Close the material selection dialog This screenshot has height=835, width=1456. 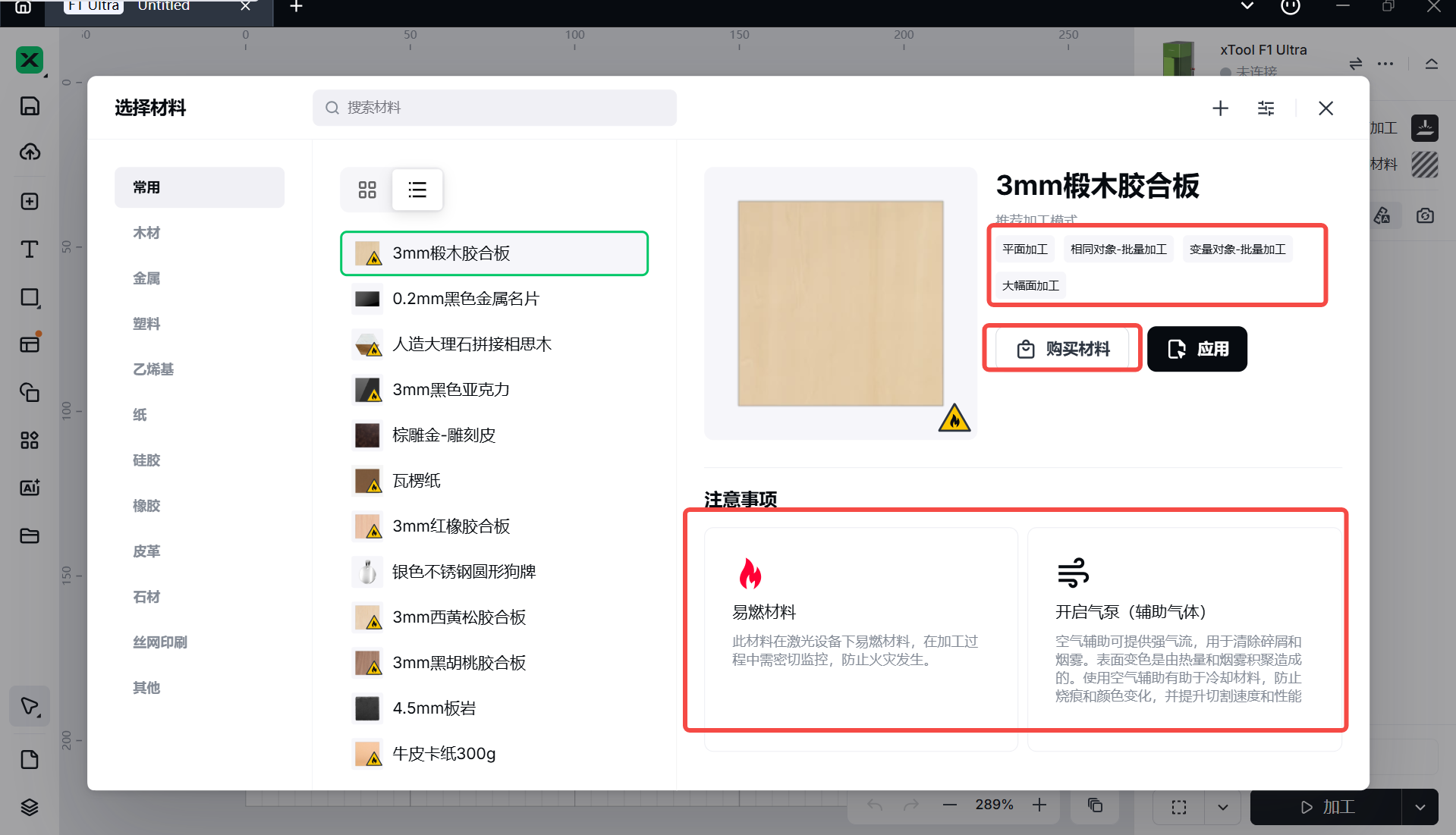tap(1325, 108)
